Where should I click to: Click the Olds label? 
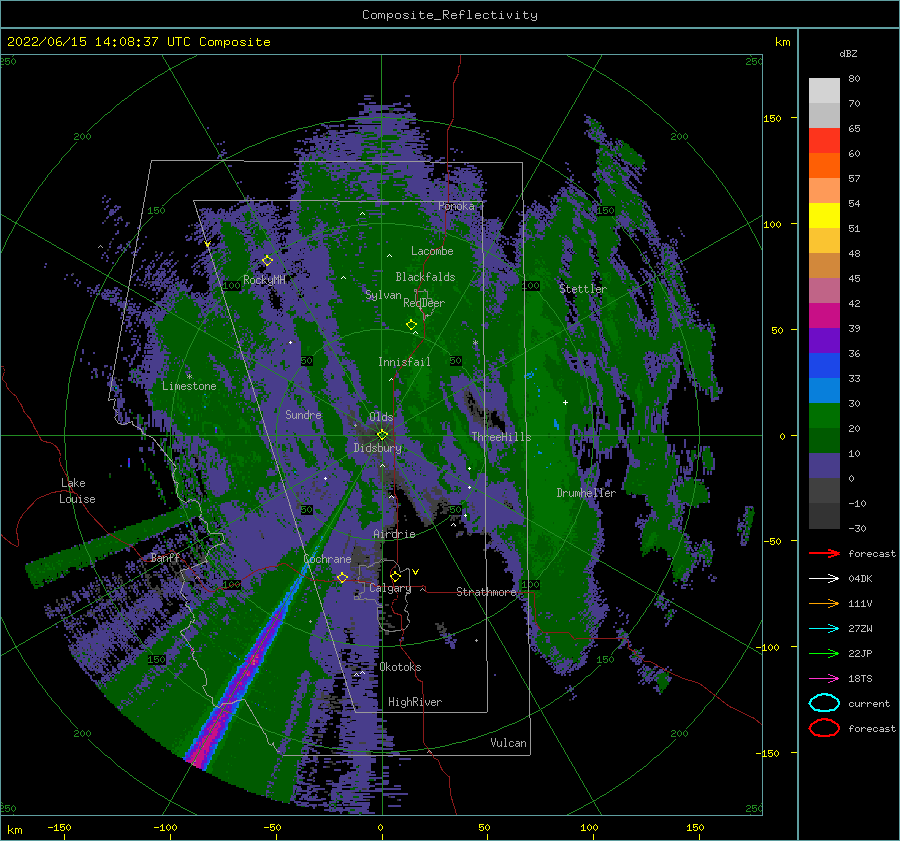point(381,417)
